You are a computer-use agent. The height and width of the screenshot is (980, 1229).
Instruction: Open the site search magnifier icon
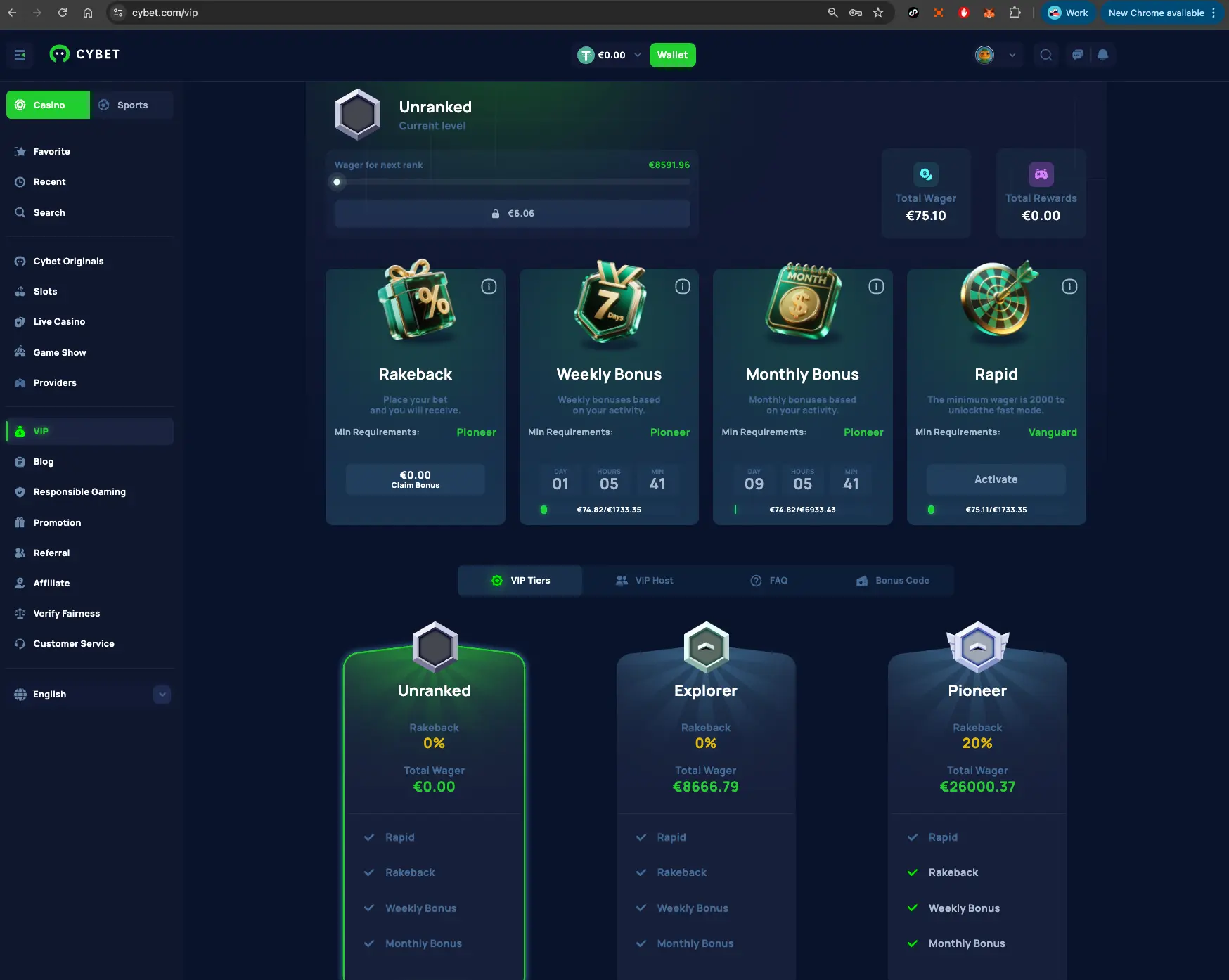[1046, 55]
